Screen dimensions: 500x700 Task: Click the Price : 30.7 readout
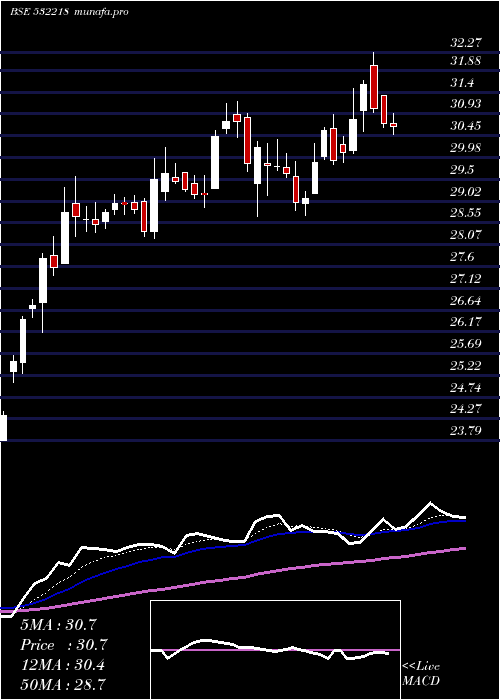(64, 645)
